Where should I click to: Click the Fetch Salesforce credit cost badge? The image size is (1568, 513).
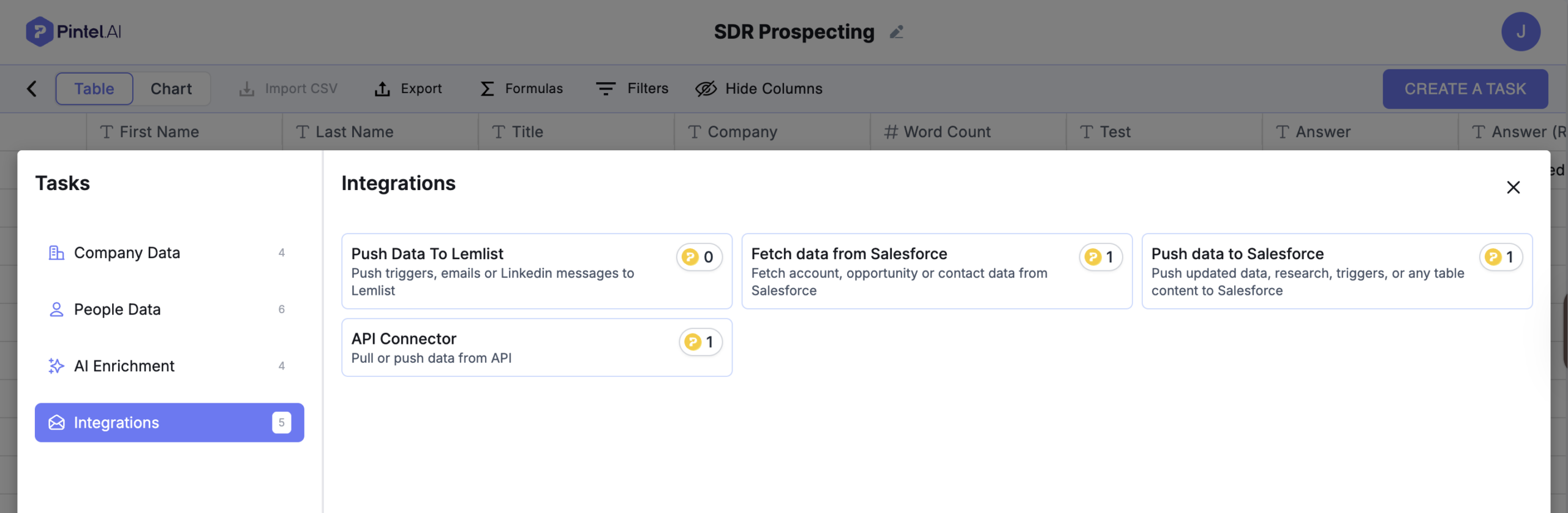[1100, 257]
